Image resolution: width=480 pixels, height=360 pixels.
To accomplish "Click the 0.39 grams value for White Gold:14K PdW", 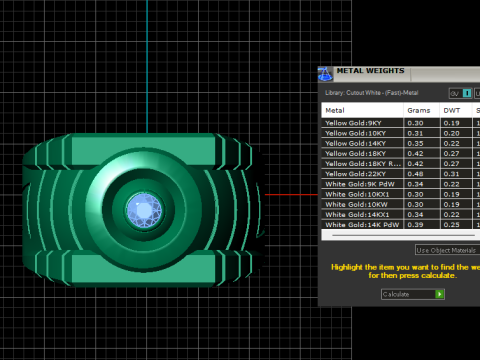I will pos(415,225).
